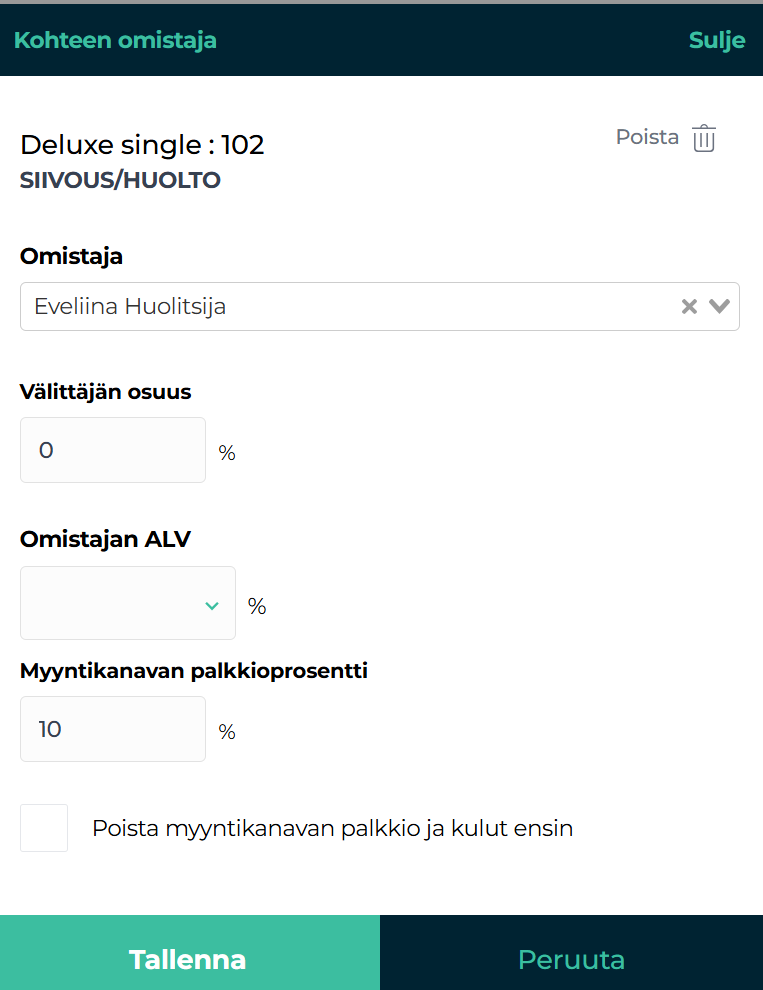Expand the Omistaja dropdown arrow

720,307
